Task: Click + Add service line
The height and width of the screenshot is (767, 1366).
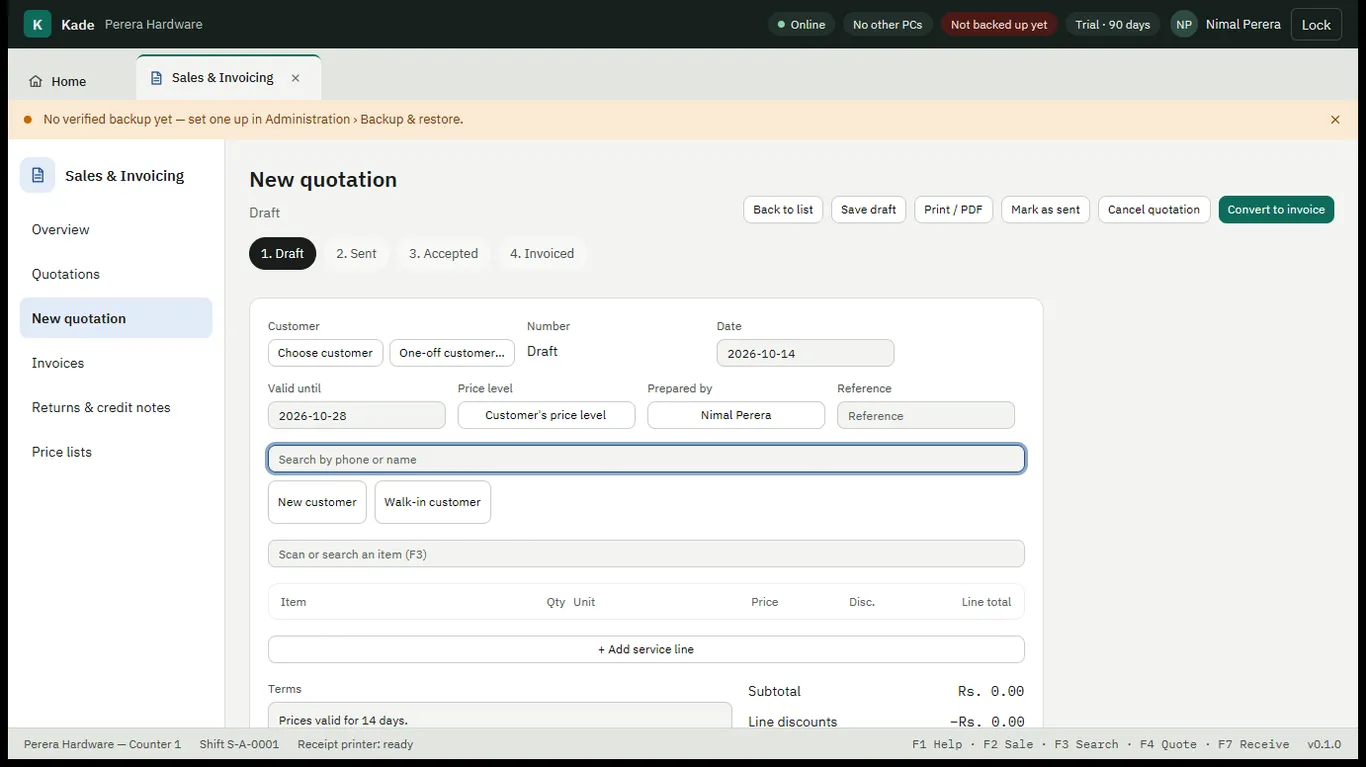Action: pos(646,649)
